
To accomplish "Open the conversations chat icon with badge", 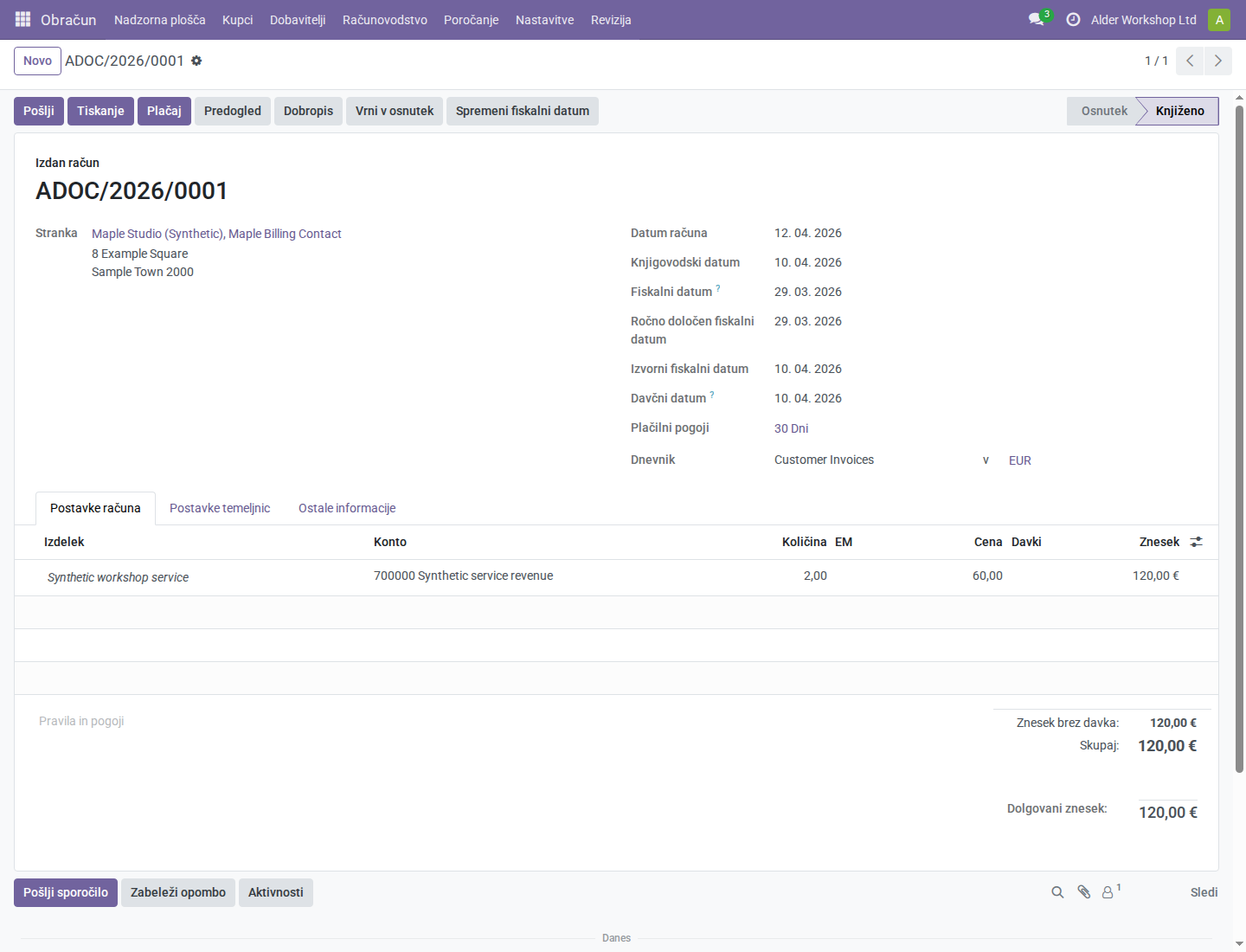I will [1037, 19].
